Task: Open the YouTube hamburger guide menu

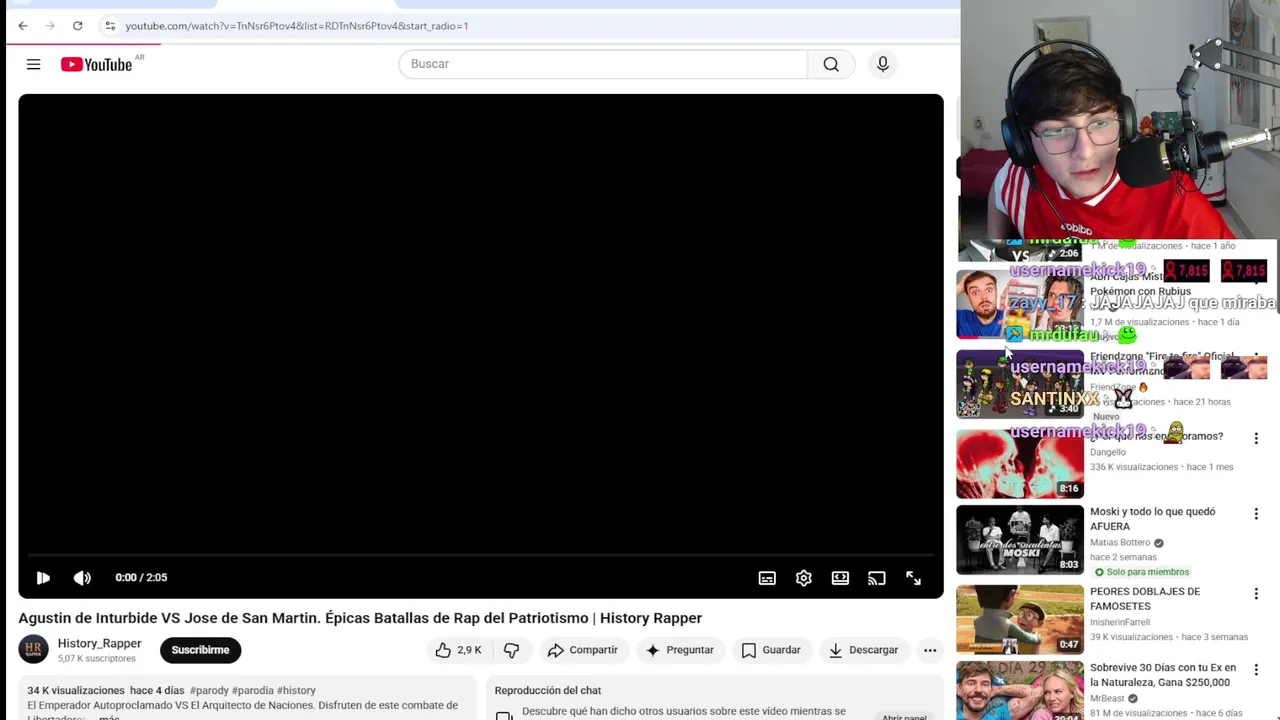Action: (x=33, y=64)
